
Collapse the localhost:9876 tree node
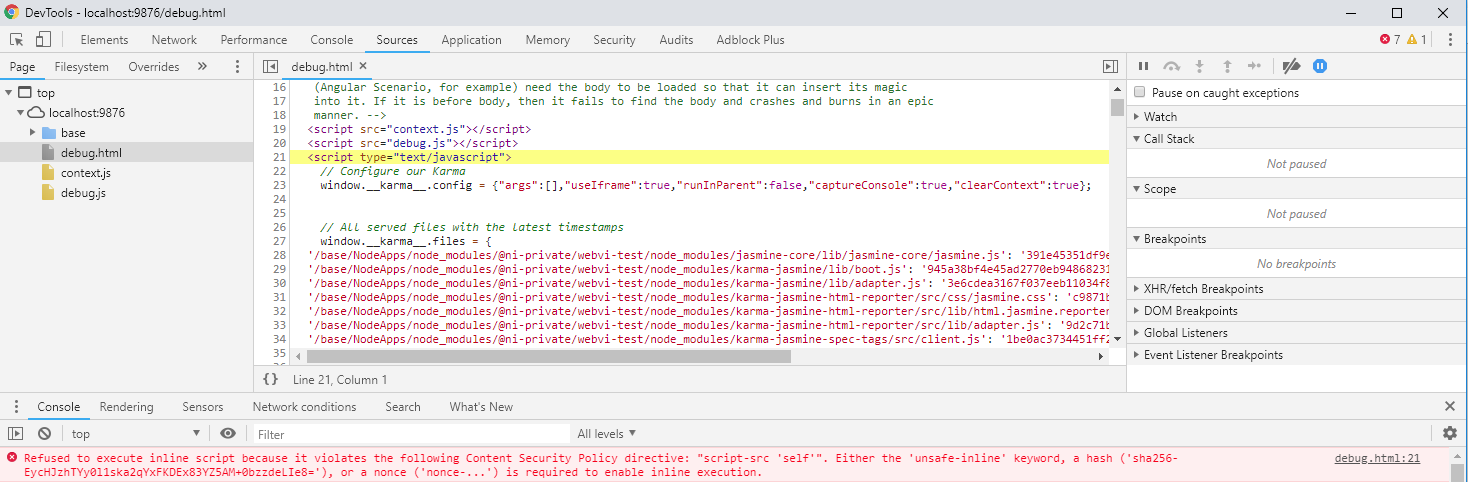click(x=21, y=113)
